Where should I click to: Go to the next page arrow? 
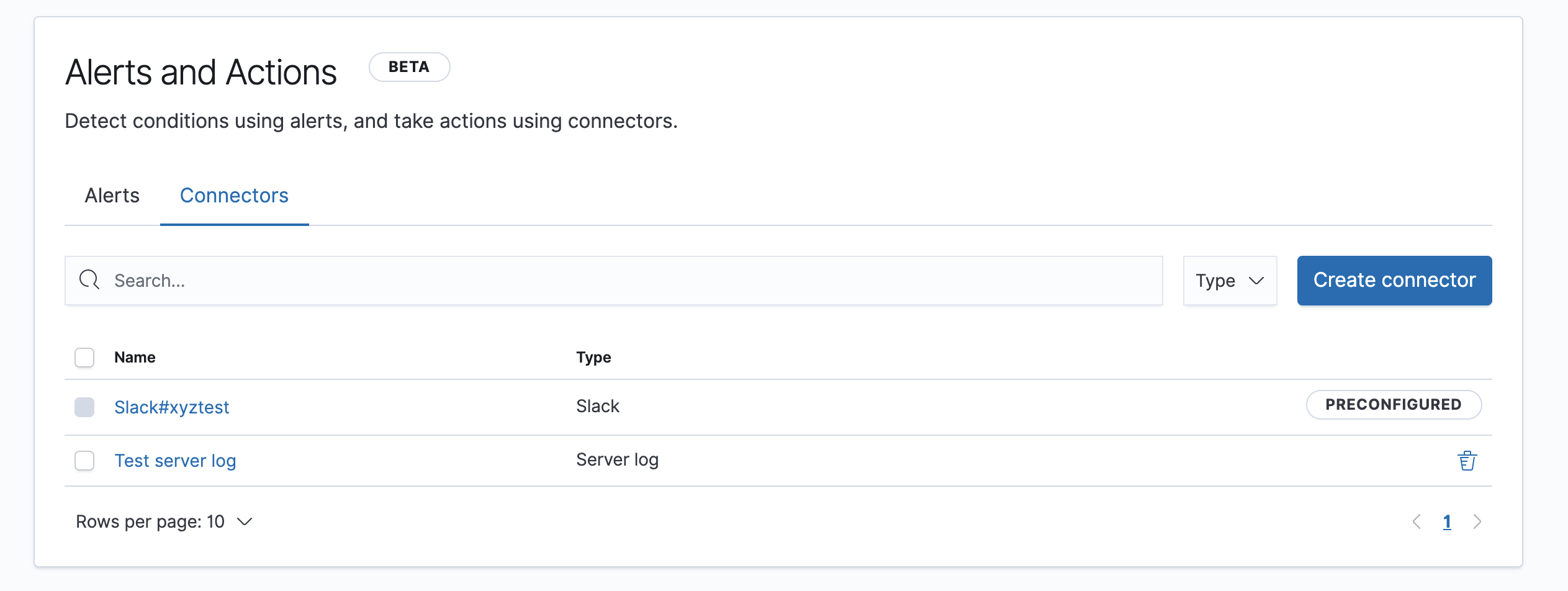(x=1477, y=522)
